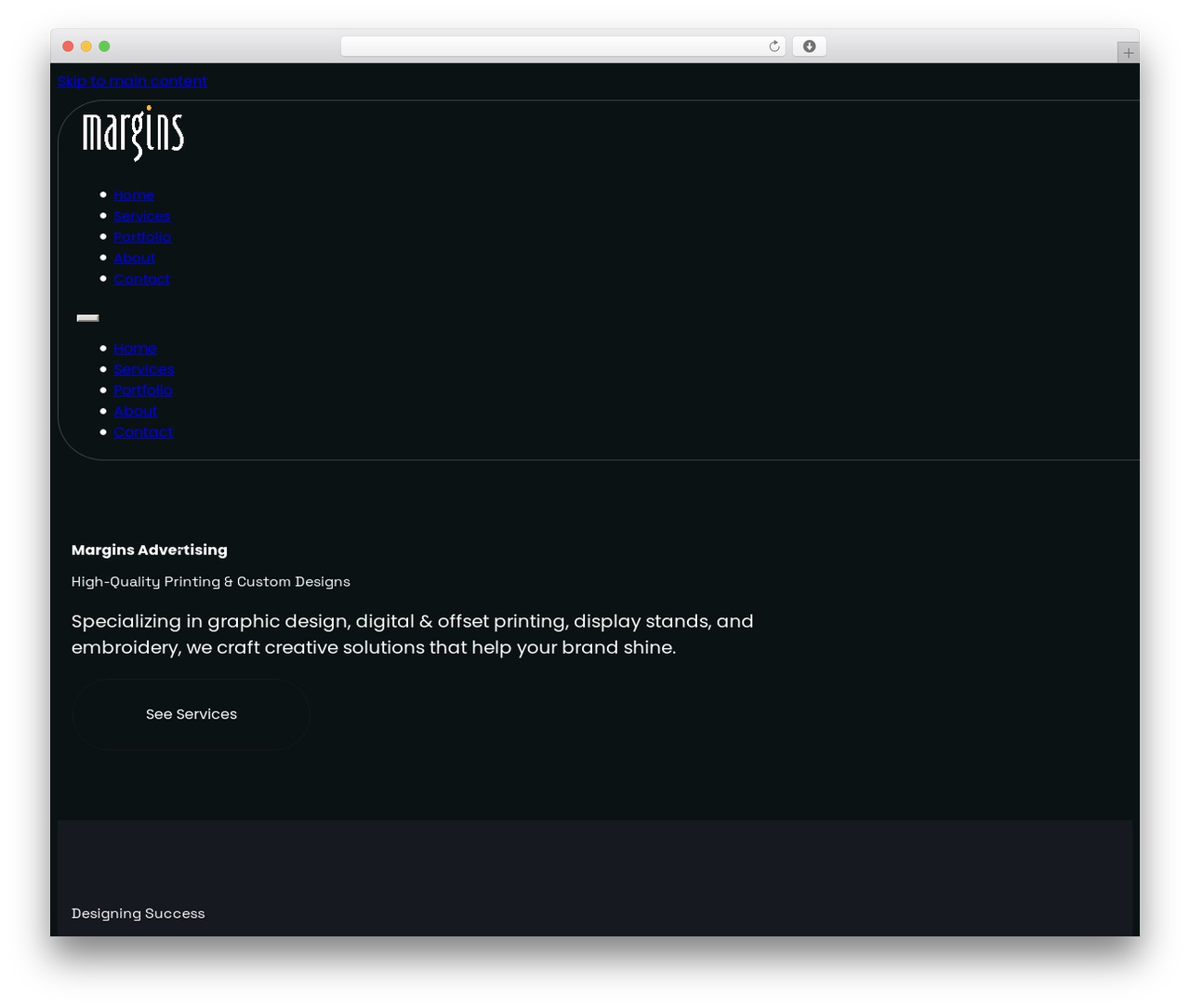
Task: Follow the Skip to main content link
Action: (132, 81)
